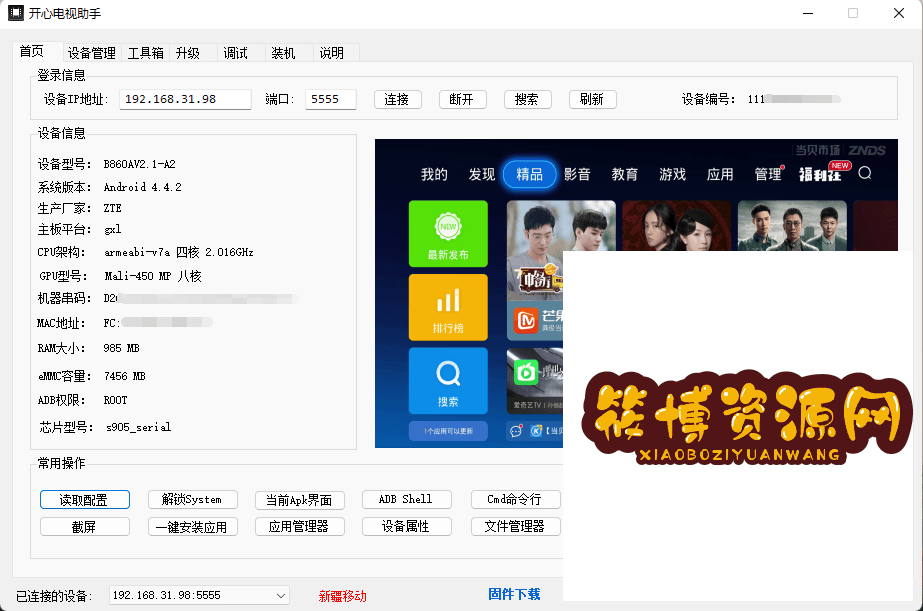Click the 固件下载 link
This screenshot has width=923, height=611.
[514, 594]
